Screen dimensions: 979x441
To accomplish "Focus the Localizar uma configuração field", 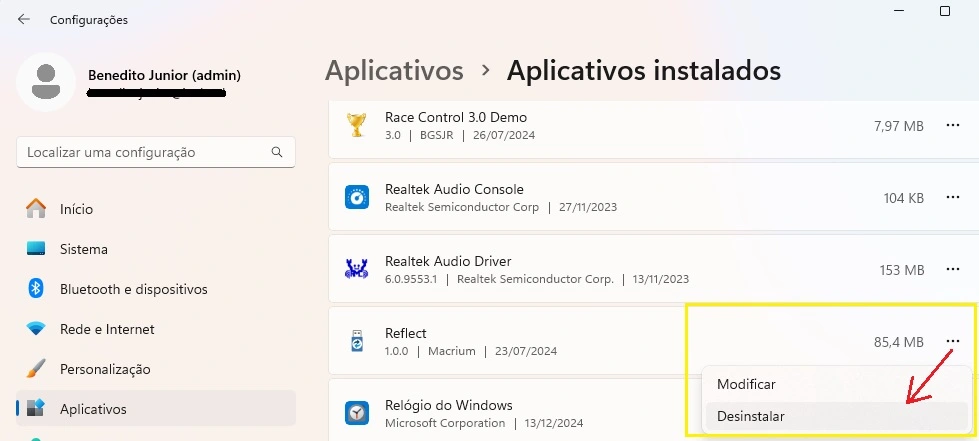I will 156,152.
